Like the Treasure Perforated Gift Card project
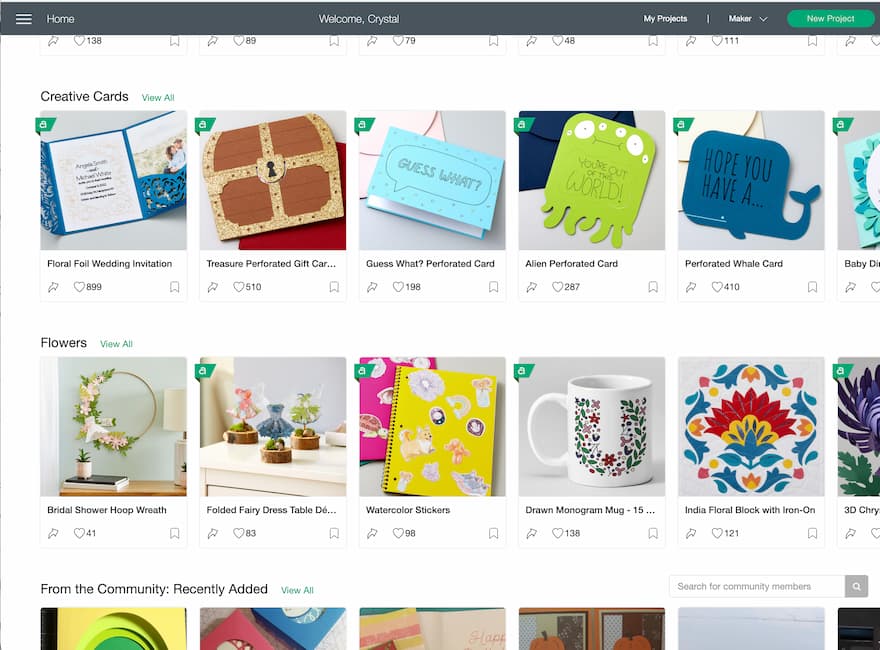The height and width of the screenshot is (650, 880). click(239, 287)
